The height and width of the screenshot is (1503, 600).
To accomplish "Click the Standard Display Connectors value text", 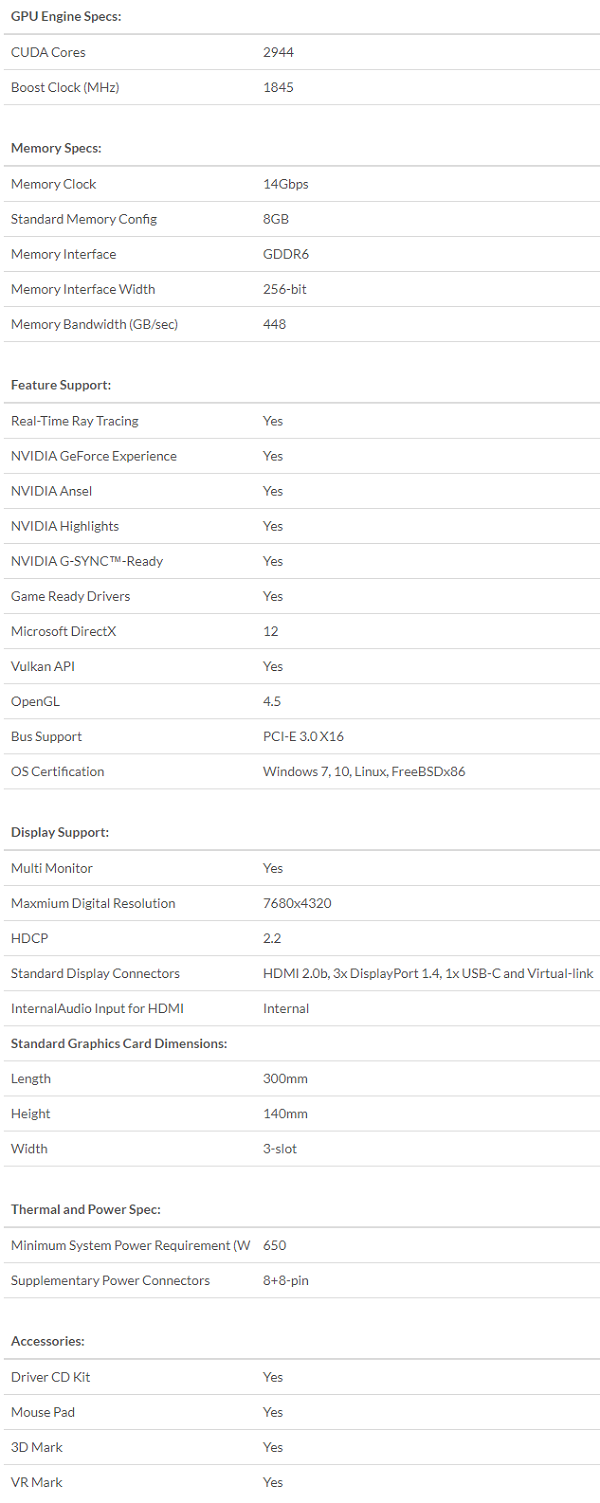I will 428,973.
